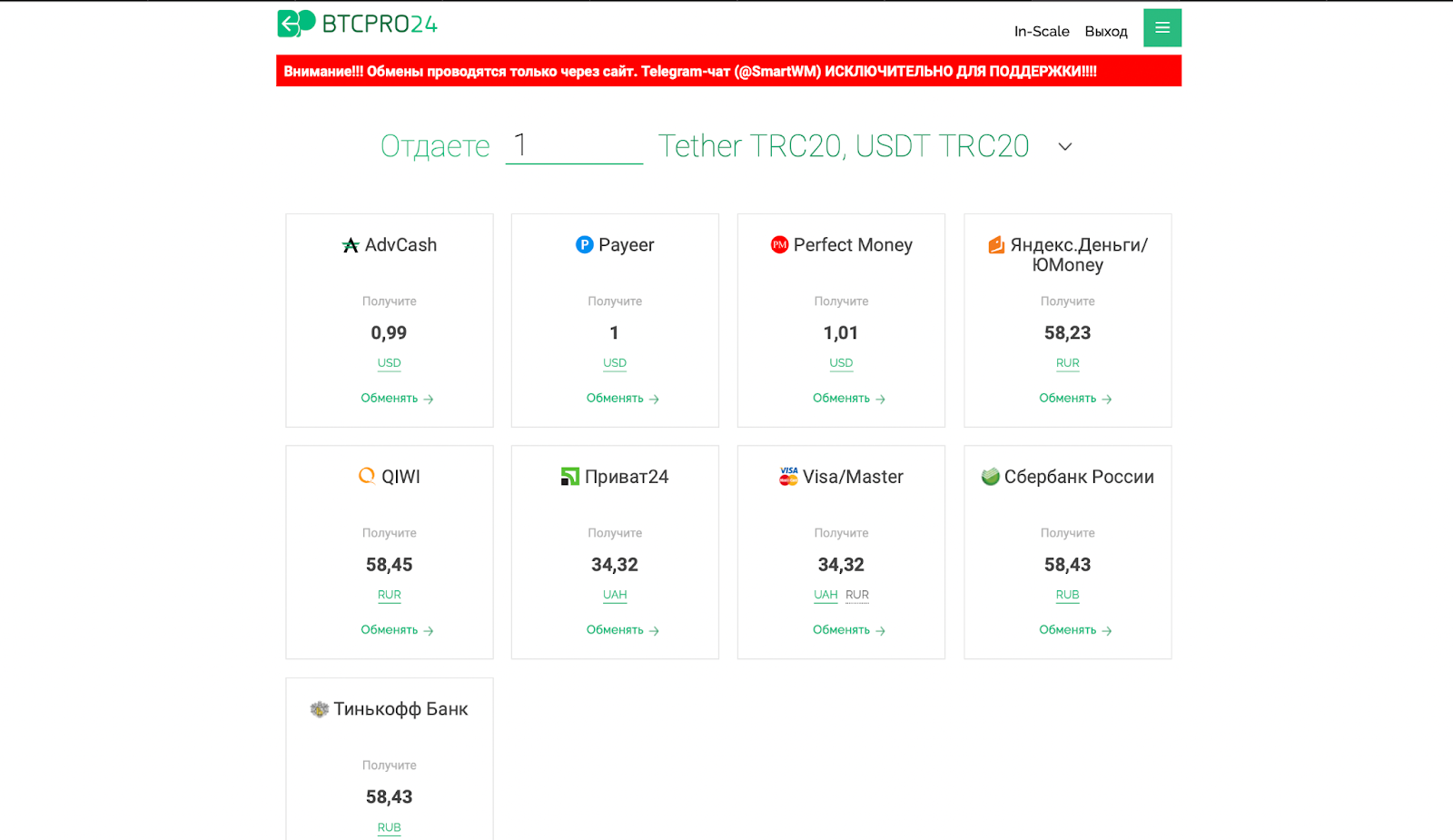Image resolution: width=1453 pixels, height=840 pixels.
Task: Click the Тинькофф Банк card title
Action: click(x=400, y=709)
